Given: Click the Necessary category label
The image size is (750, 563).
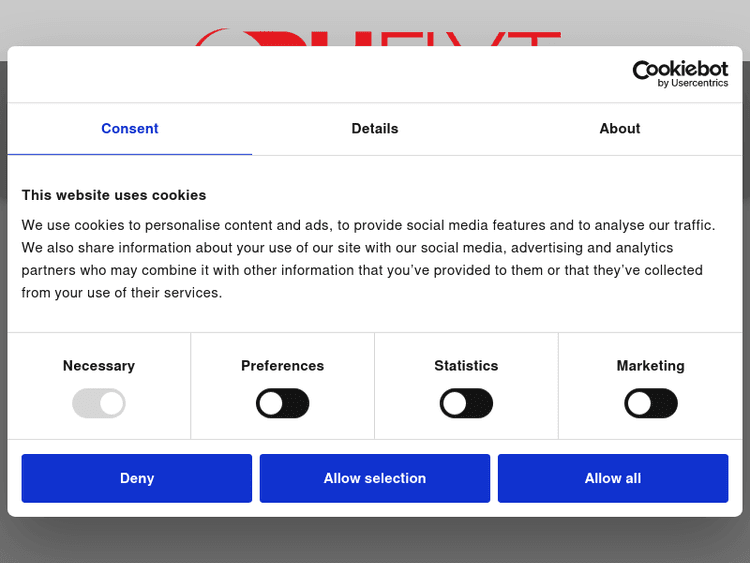Looking at the screenshot, I should coord(99,366).
